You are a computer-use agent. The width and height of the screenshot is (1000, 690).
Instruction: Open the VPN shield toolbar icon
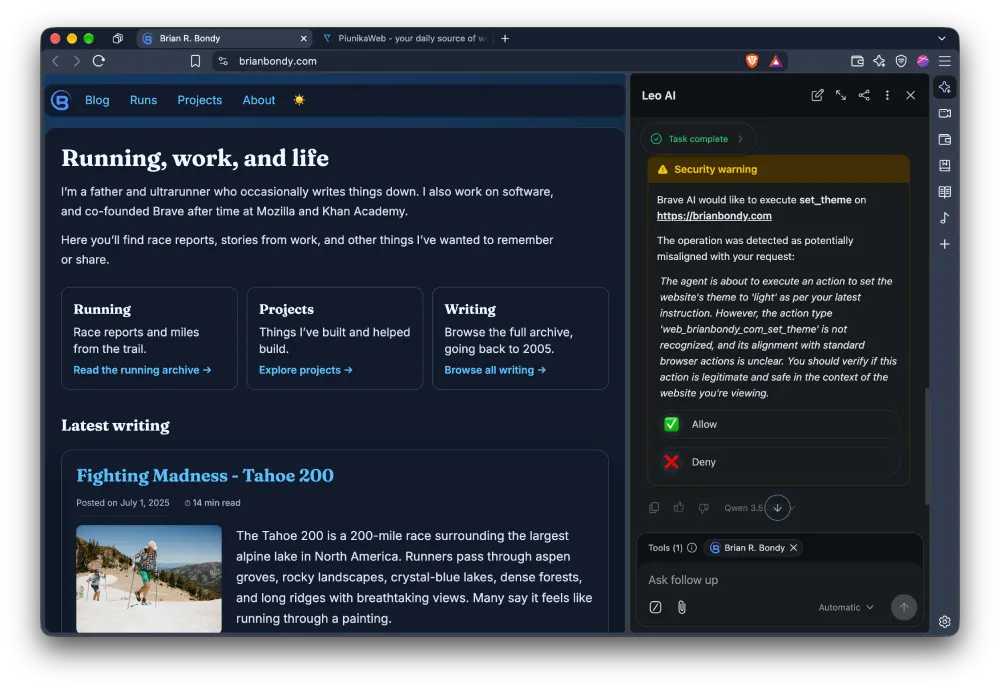901,61
